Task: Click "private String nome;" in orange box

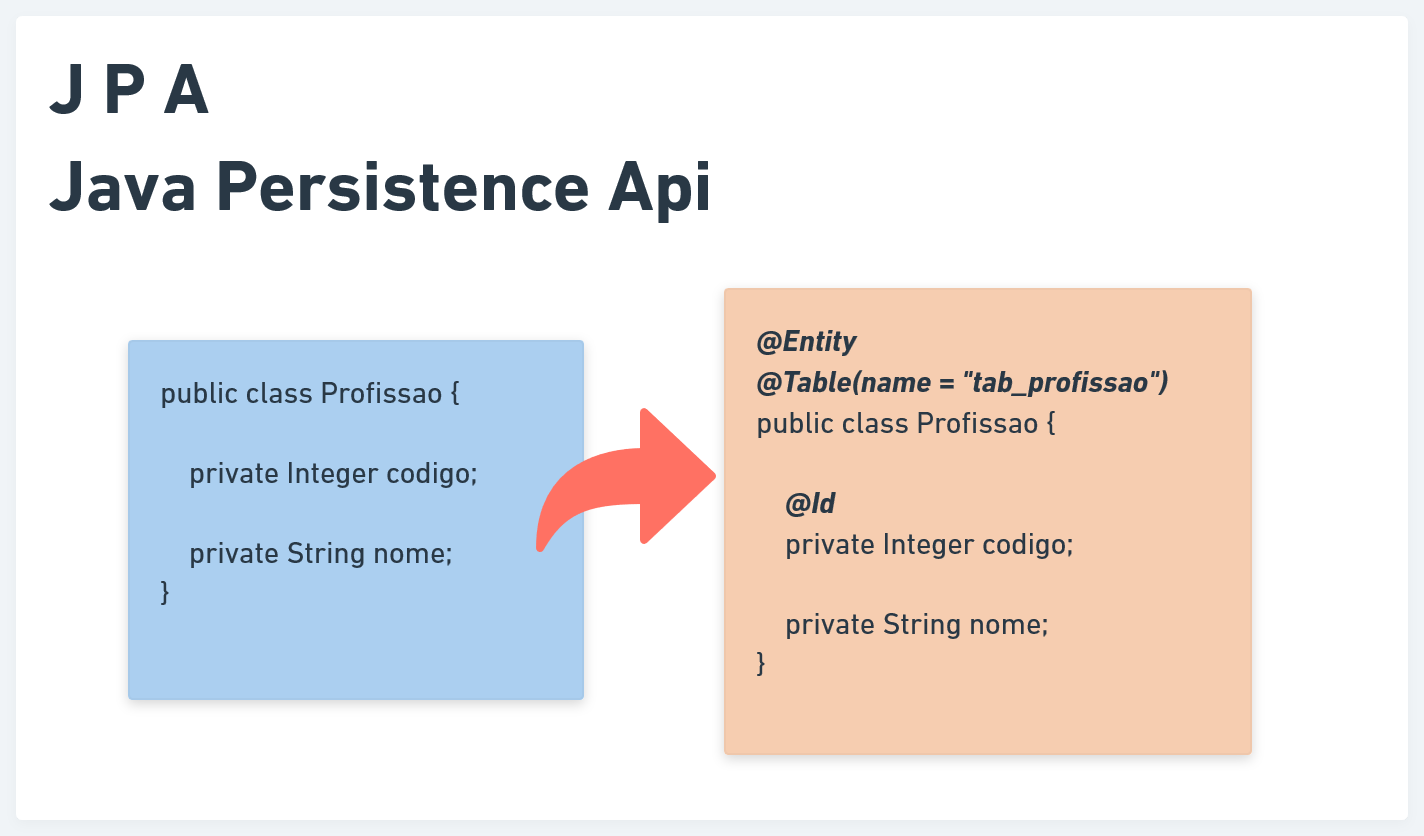Action: [917, 624]
